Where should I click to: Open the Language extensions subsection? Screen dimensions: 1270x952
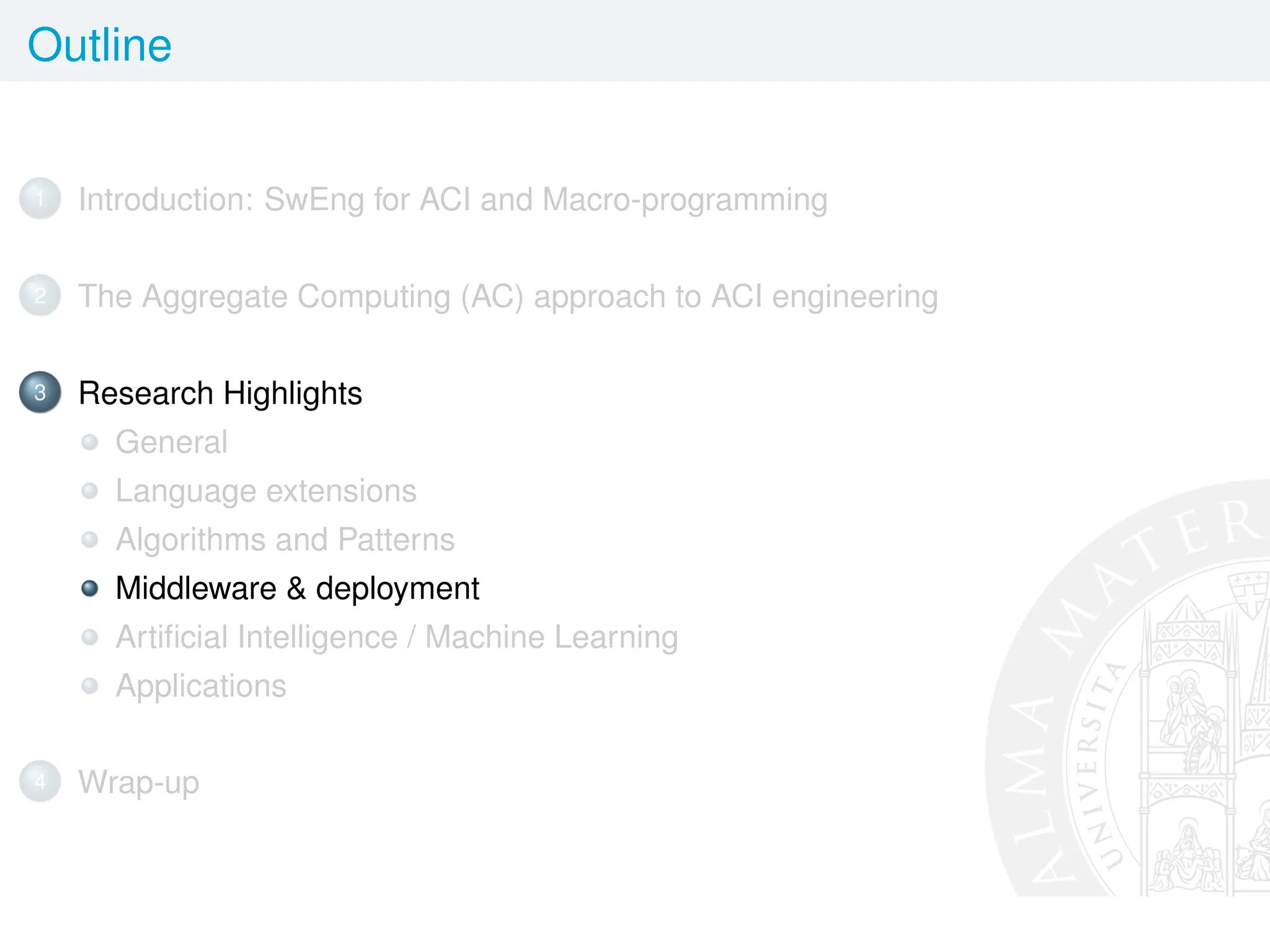click(x=266, y=491)
